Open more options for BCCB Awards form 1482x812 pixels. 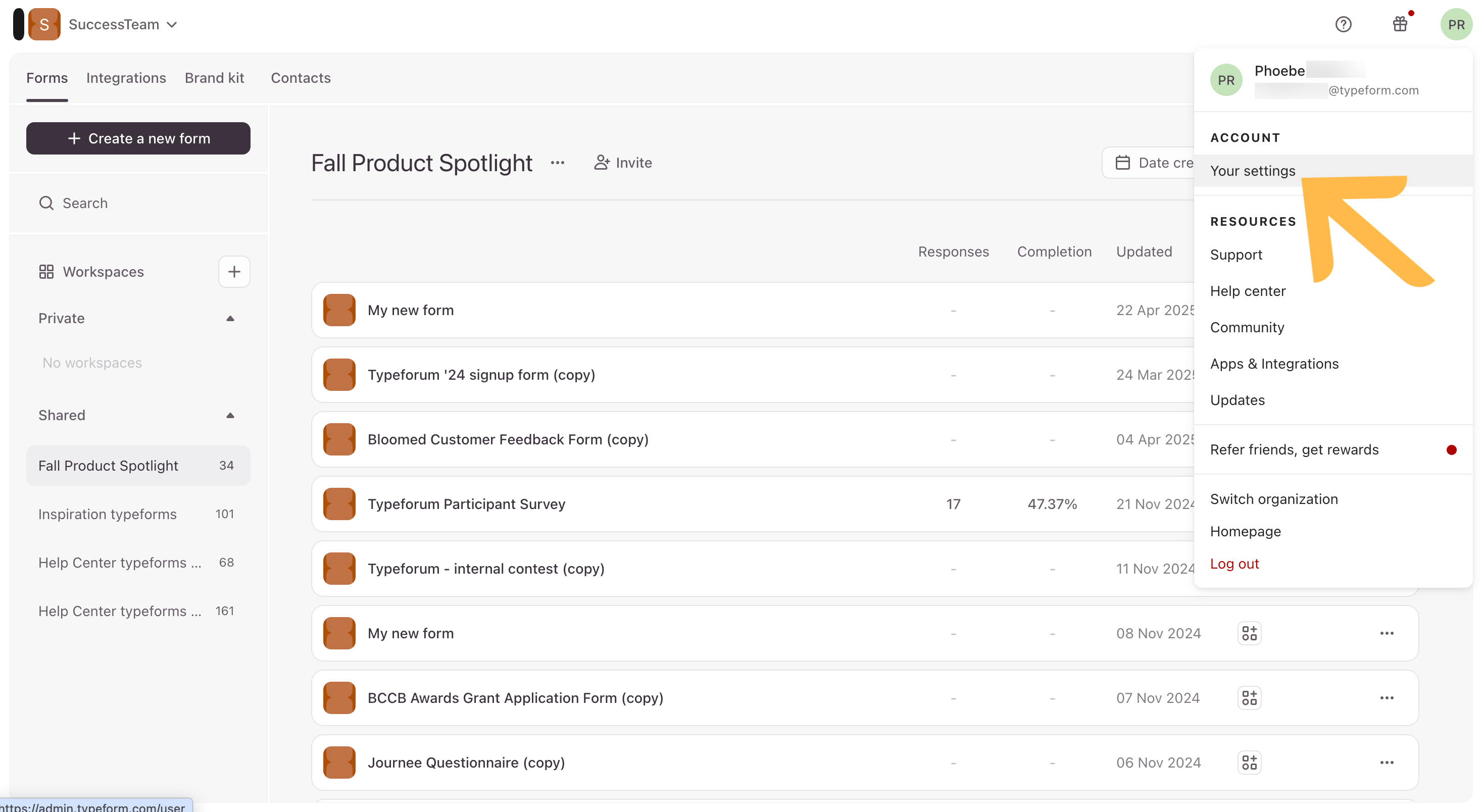(x=1387, y=697)
